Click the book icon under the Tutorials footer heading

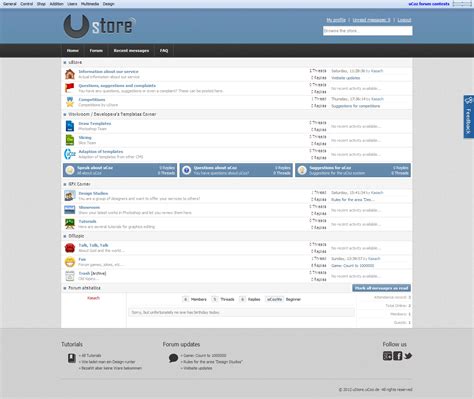pos(72,358)
